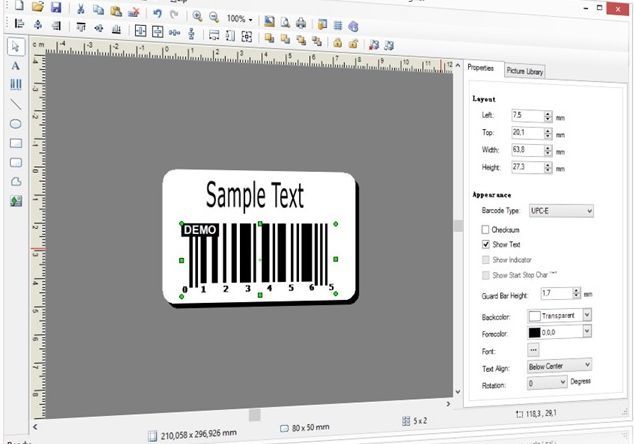Screen dimensions: 635x444
Task: Select the Picture insert tool
Action: coord(16,201)
